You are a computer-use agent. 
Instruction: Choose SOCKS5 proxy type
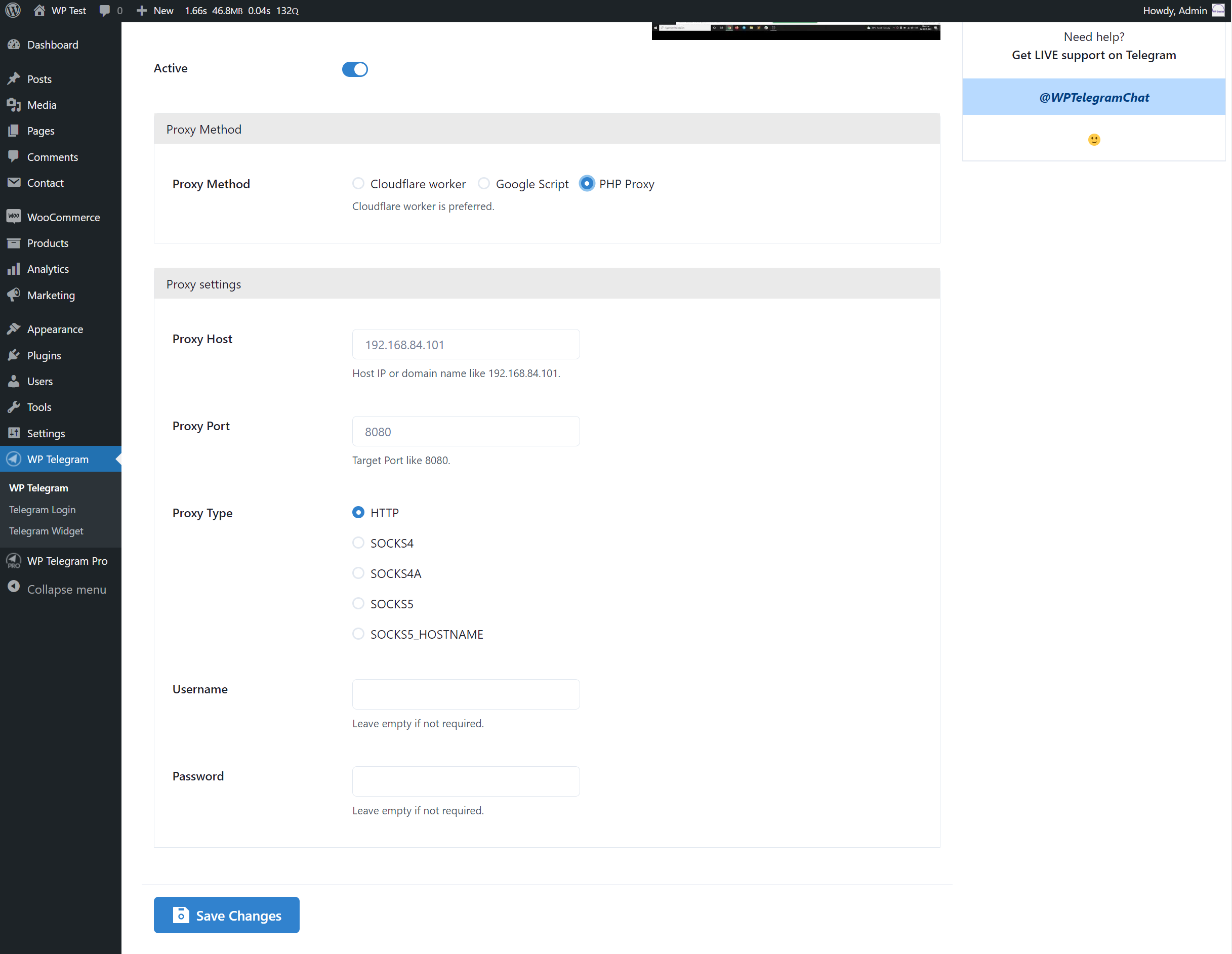tap(358, 603)
